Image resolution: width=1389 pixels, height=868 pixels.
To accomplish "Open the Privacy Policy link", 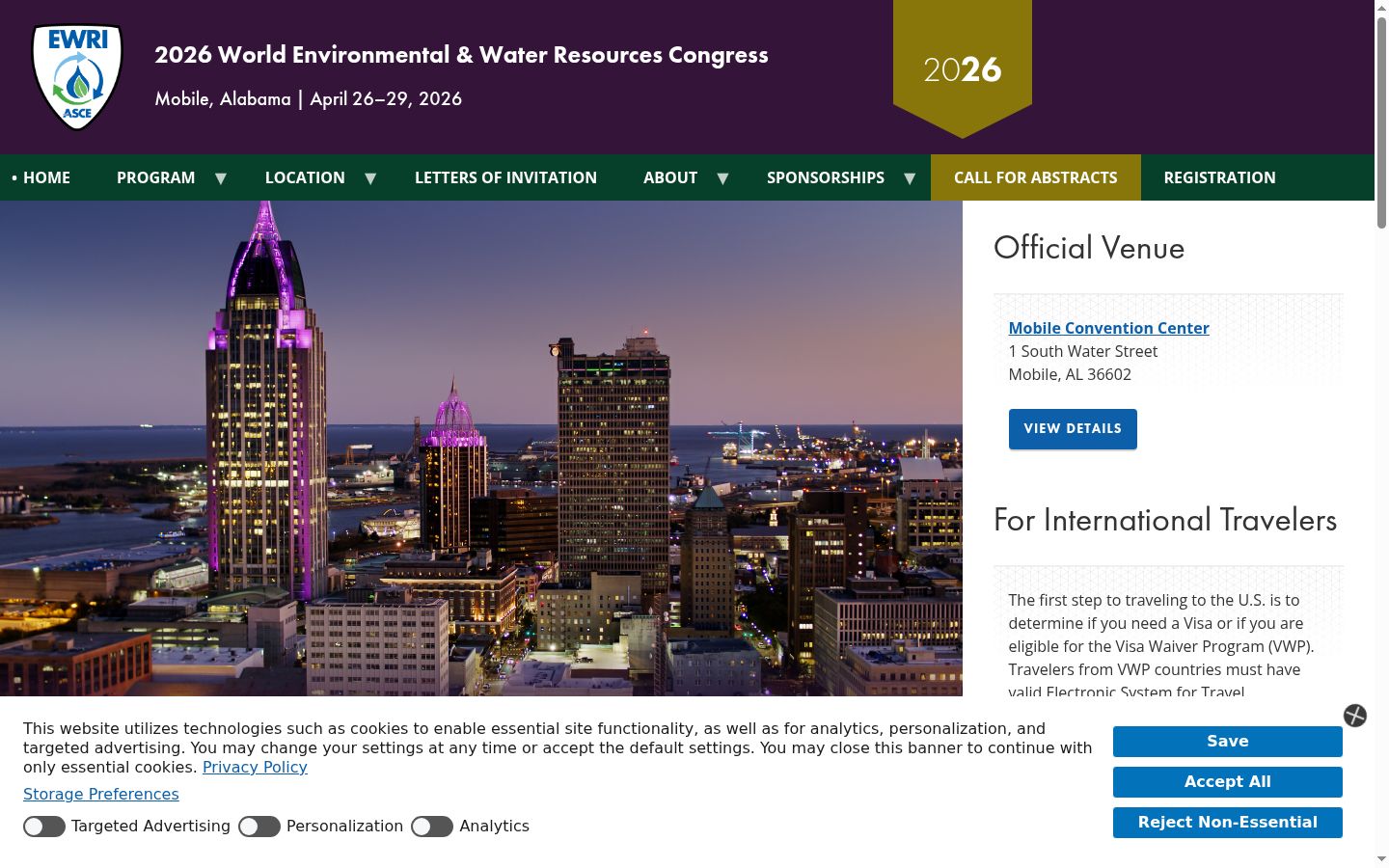I will click(x=255, y=767).
